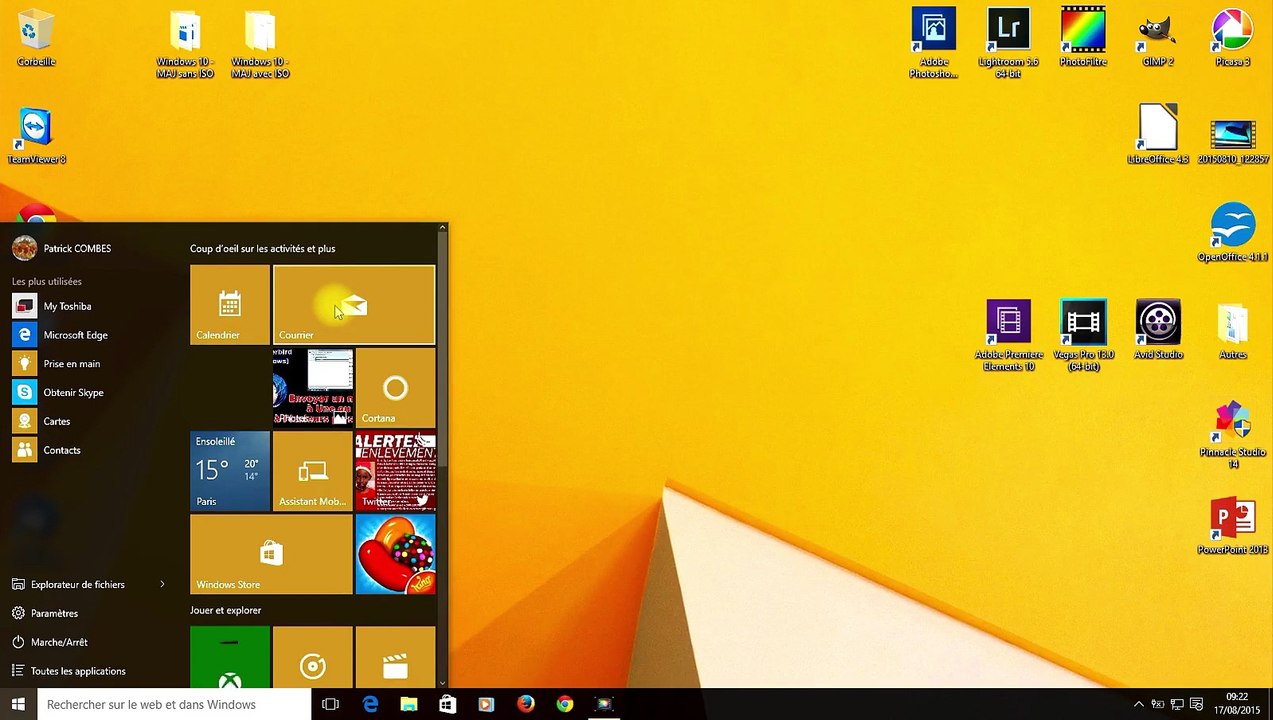Launch Chrome from the taskbar
The height and width of the screenshot is (720, 1273).
pos(565,704)
